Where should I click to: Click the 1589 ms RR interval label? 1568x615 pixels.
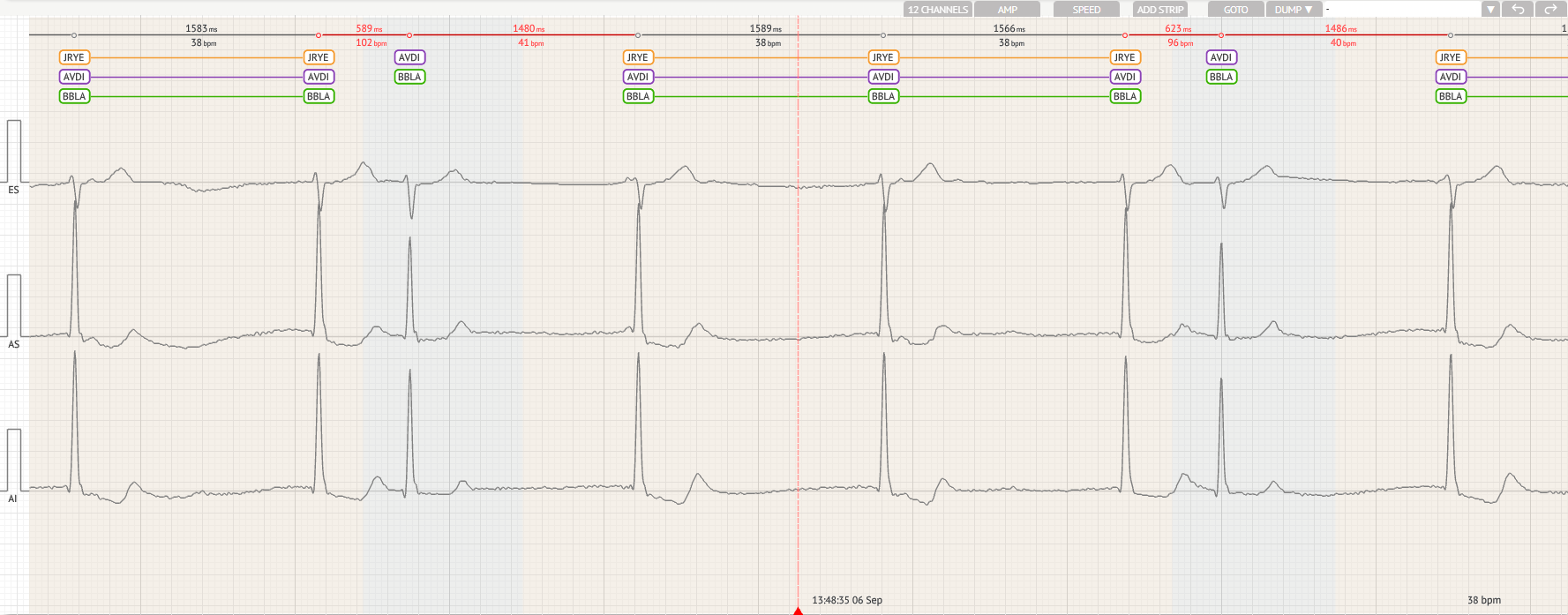[x=765, y=29]
